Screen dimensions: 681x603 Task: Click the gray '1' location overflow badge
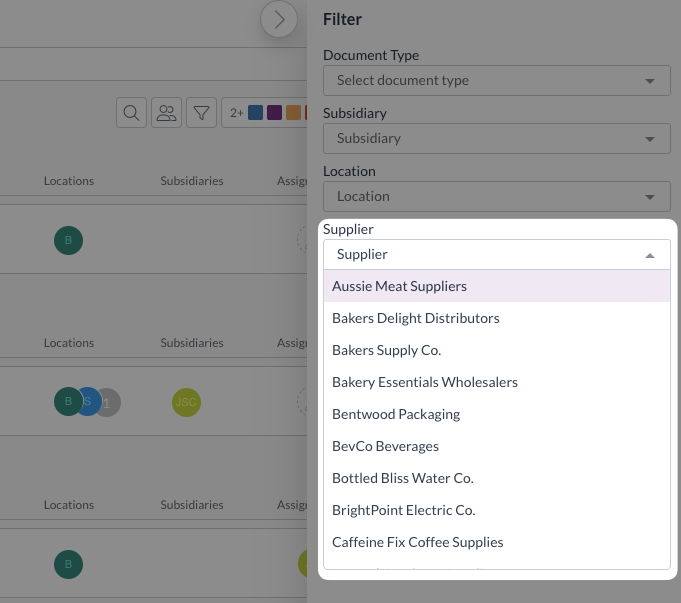click(x=107, y=402)
